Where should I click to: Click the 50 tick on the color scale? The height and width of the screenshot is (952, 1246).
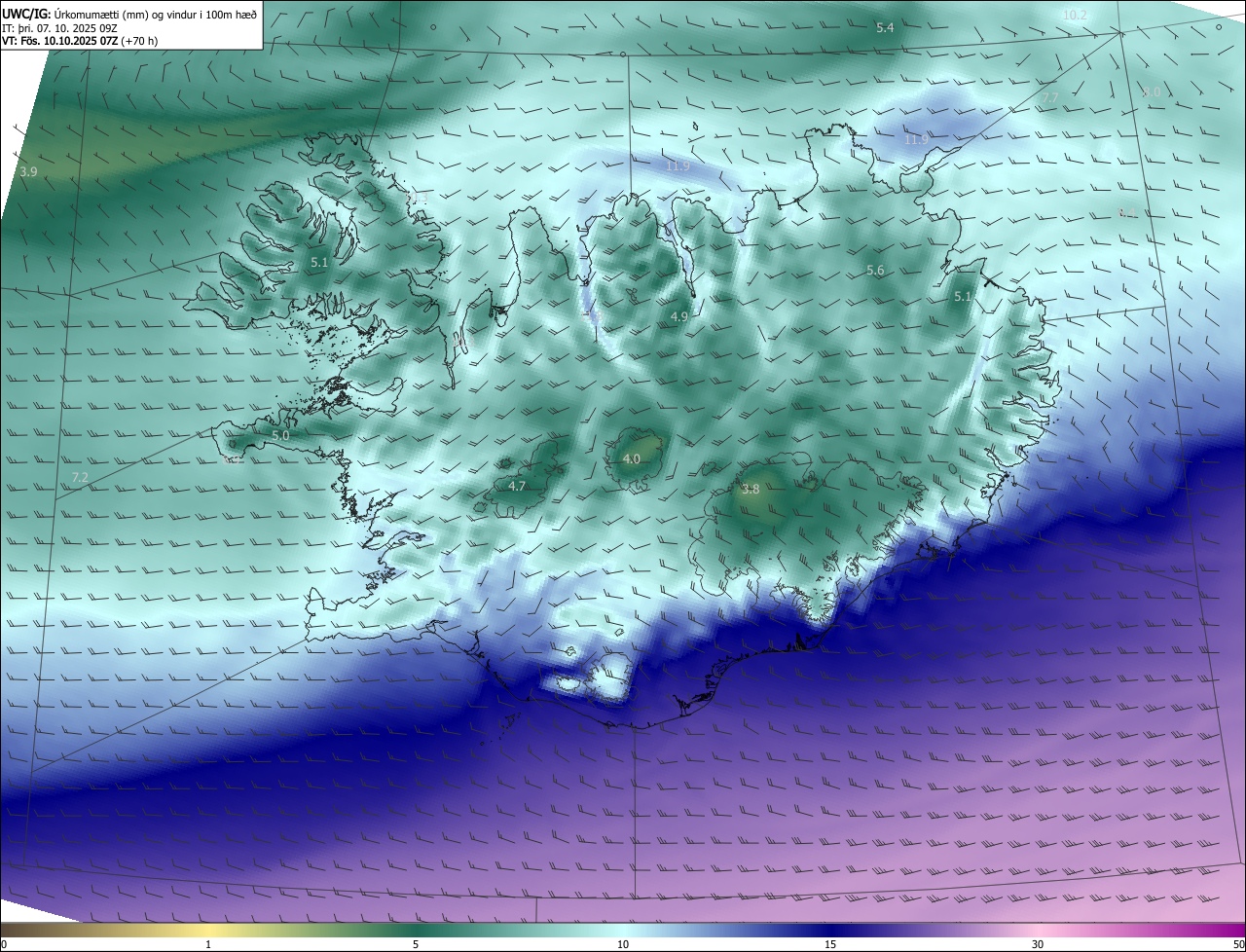1238,944
